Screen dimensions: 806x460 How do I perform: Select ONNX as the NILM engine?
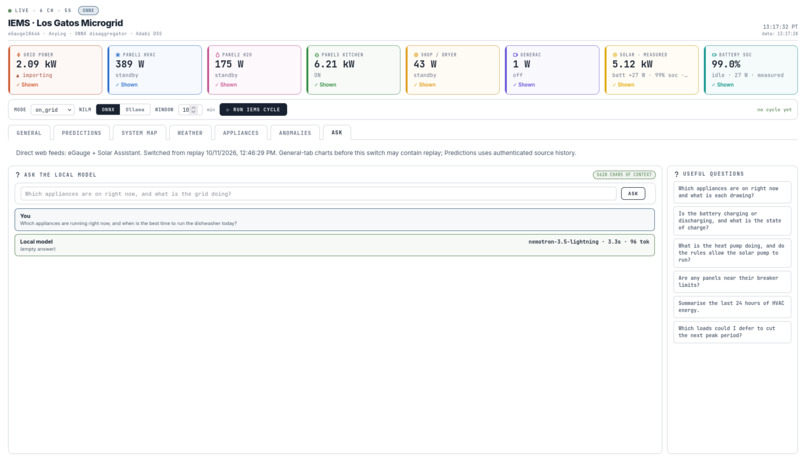click(x=108, y=109)
